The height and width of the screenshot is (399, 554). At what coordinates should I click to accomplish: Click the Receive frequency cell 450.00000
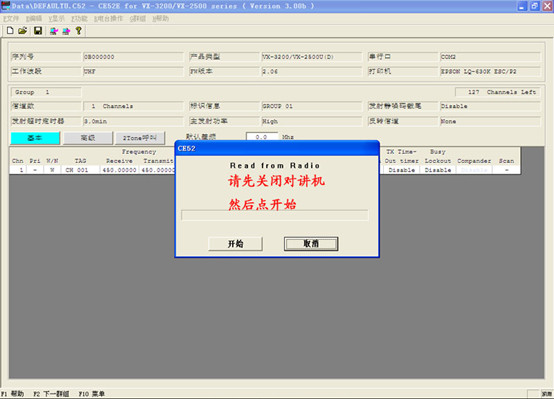119,170
